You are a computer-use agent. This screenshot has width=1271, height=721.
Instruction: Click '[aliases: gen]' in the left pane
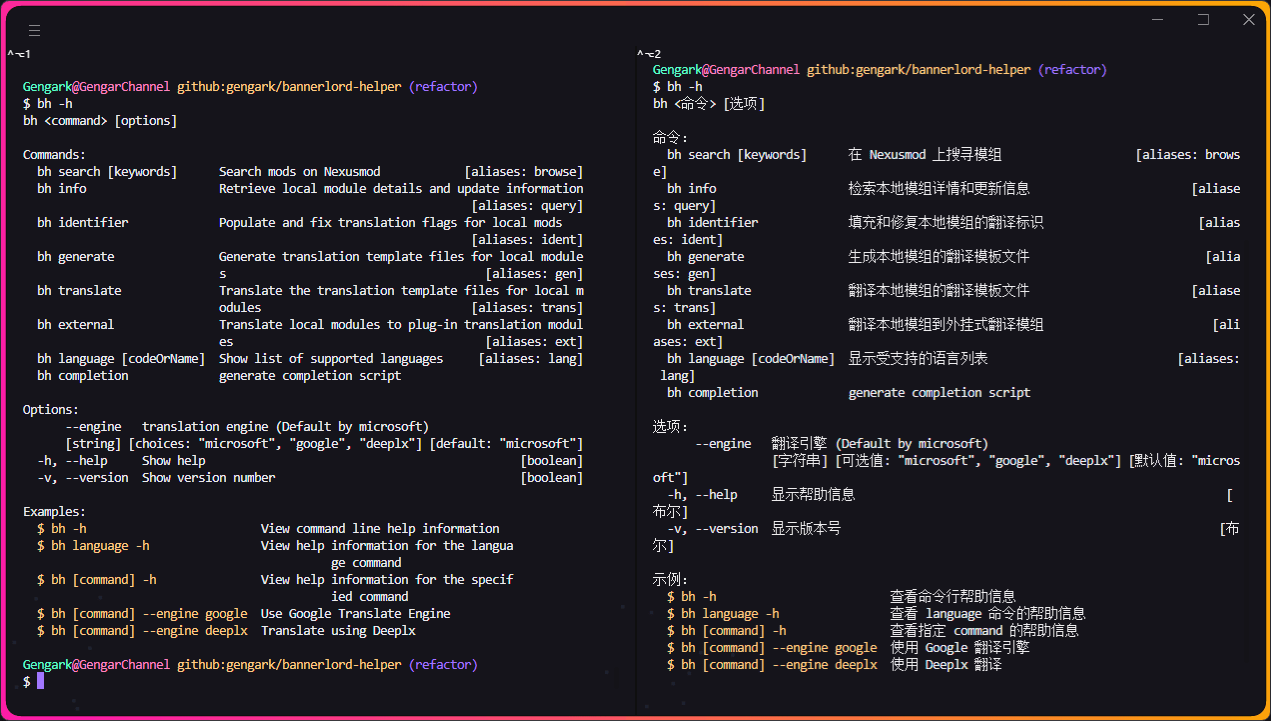pyautogui.click(x=534, y=274)
